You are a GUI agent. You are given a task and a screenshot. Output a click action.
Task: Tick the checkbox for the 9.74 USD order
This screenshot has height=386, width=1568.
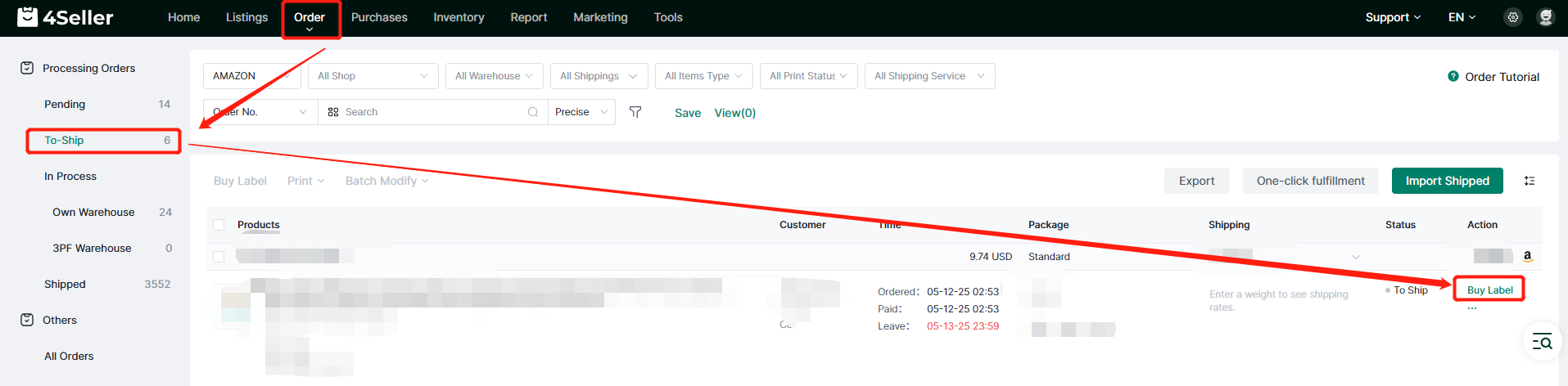(x=219, y=257)
